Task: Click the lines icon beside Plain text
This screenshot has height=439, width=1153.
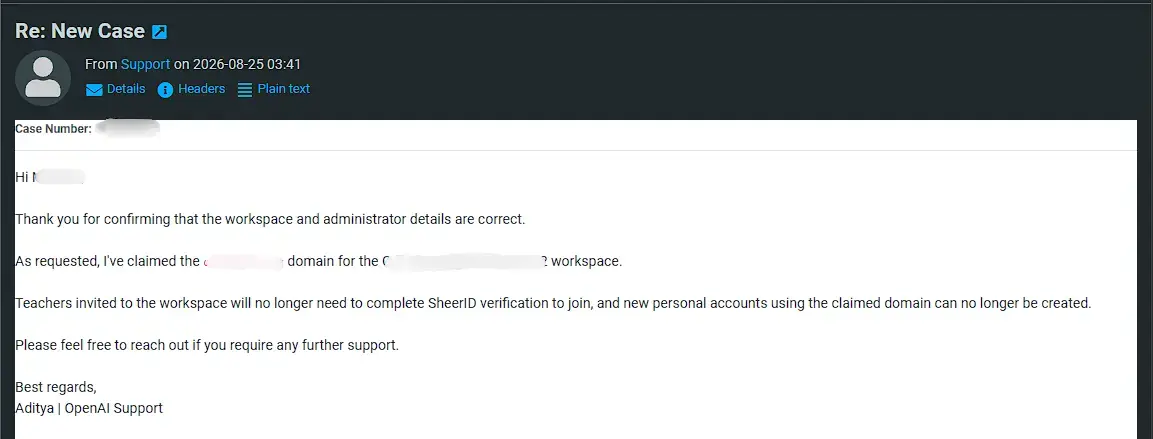Action: click(245, 90)
